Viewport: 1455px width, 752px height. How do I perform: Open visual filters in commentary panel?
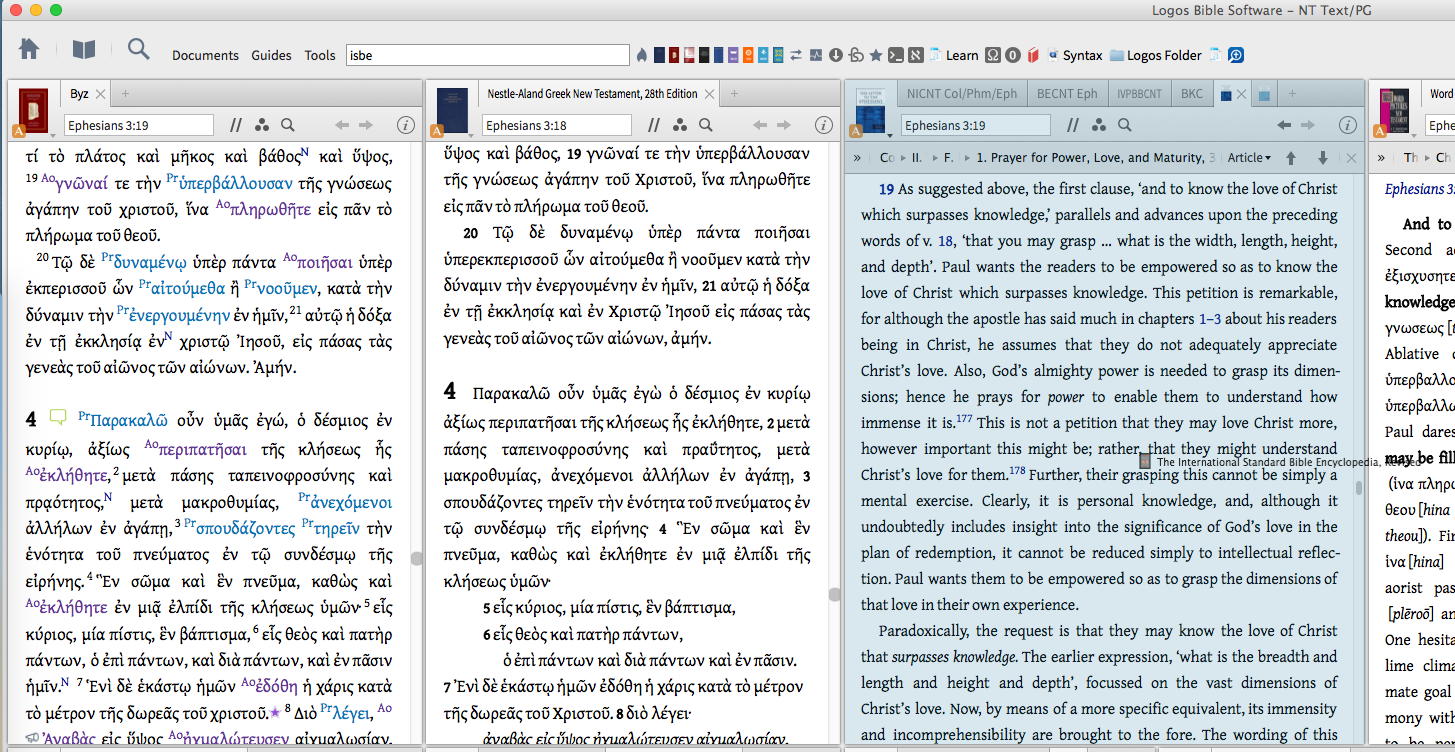tap(1099, 125)
